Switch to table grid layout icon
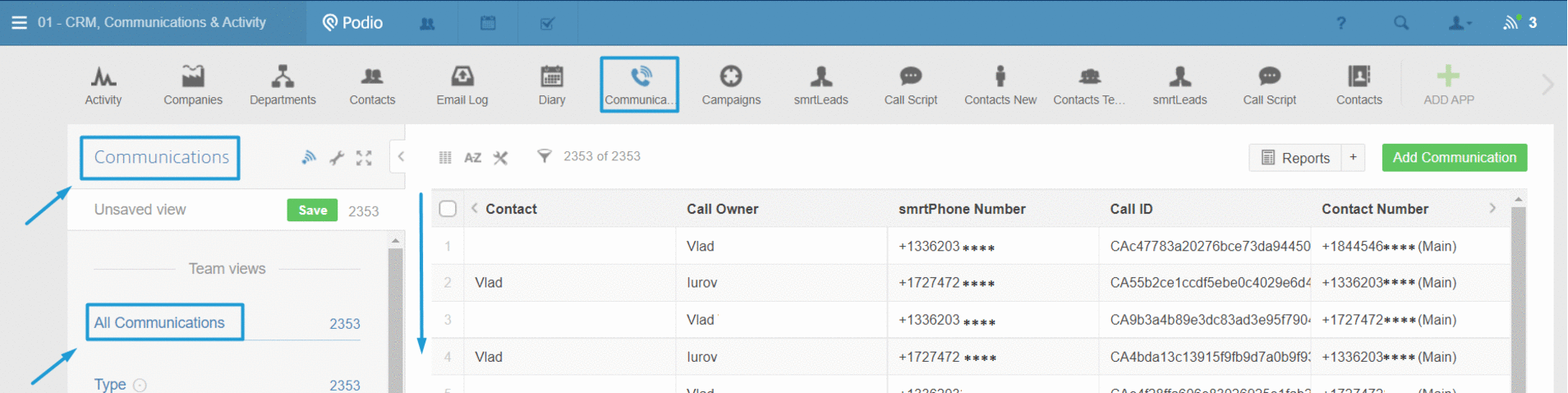This screenshot has width=1568, height=393. (445, 158)
